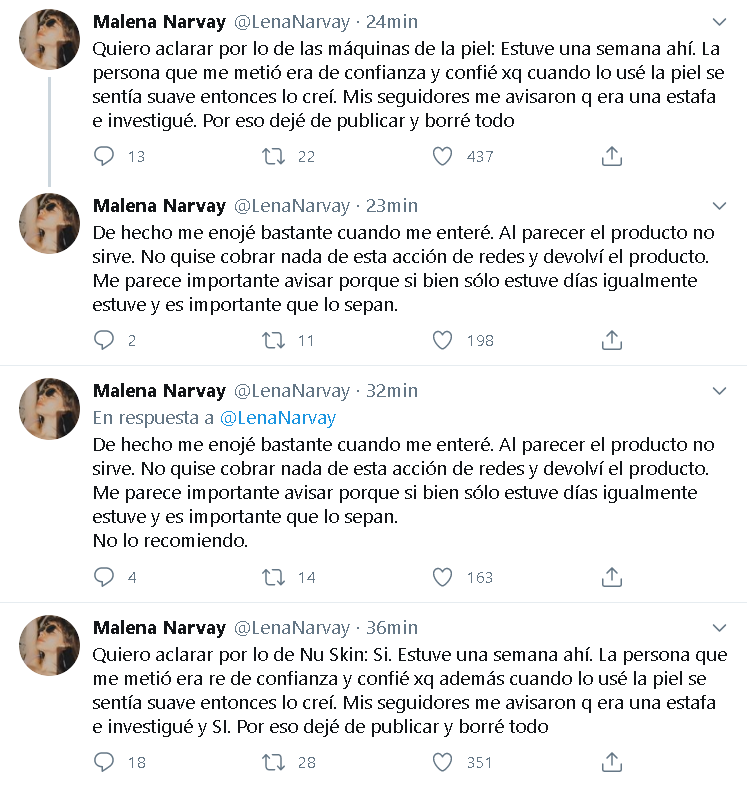
Task: Retweet the tweet with 22 retweets
Action: pyautogui.click(x=273, y=156)
